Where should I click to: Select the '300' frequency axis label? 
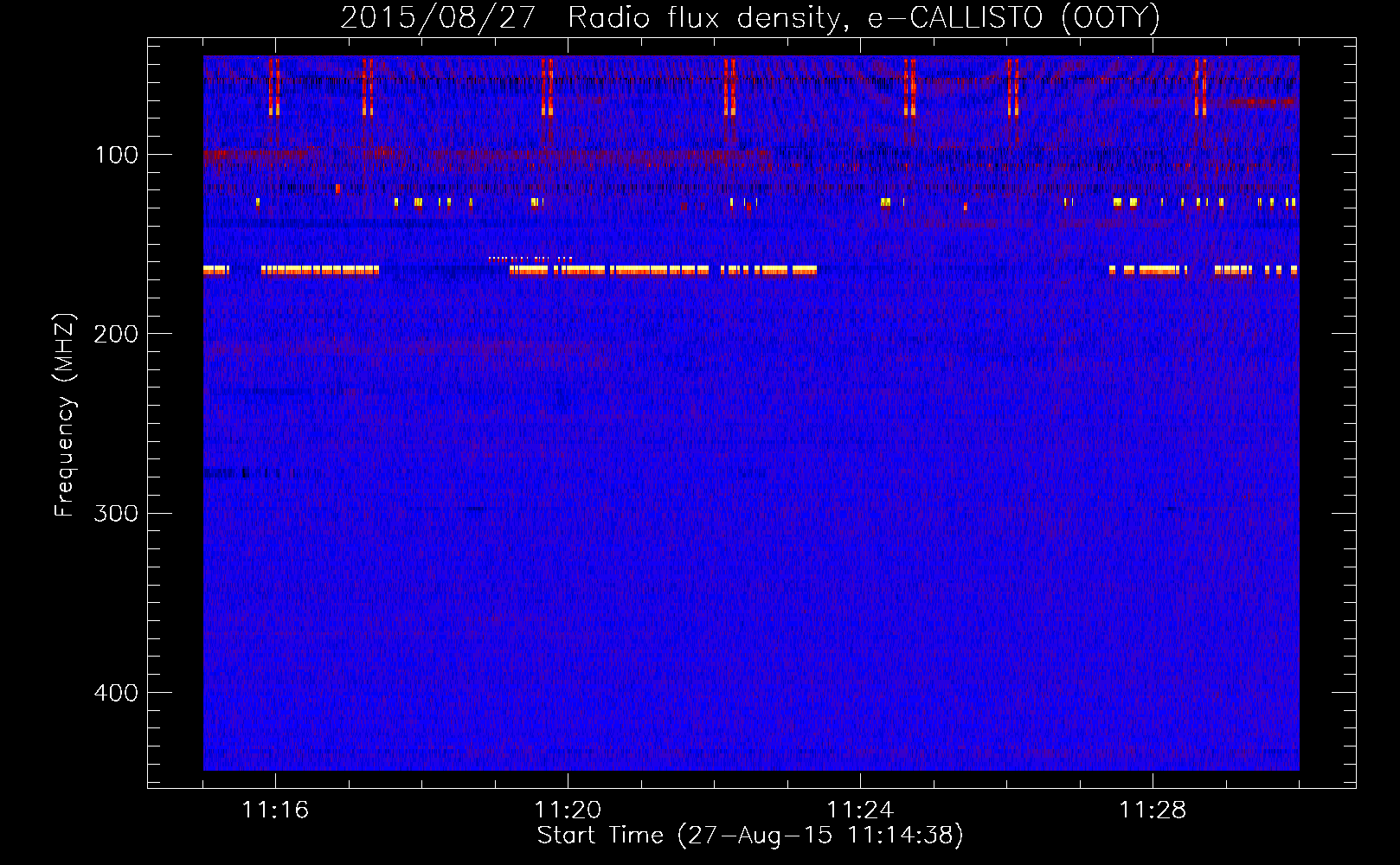coord(117,513)
